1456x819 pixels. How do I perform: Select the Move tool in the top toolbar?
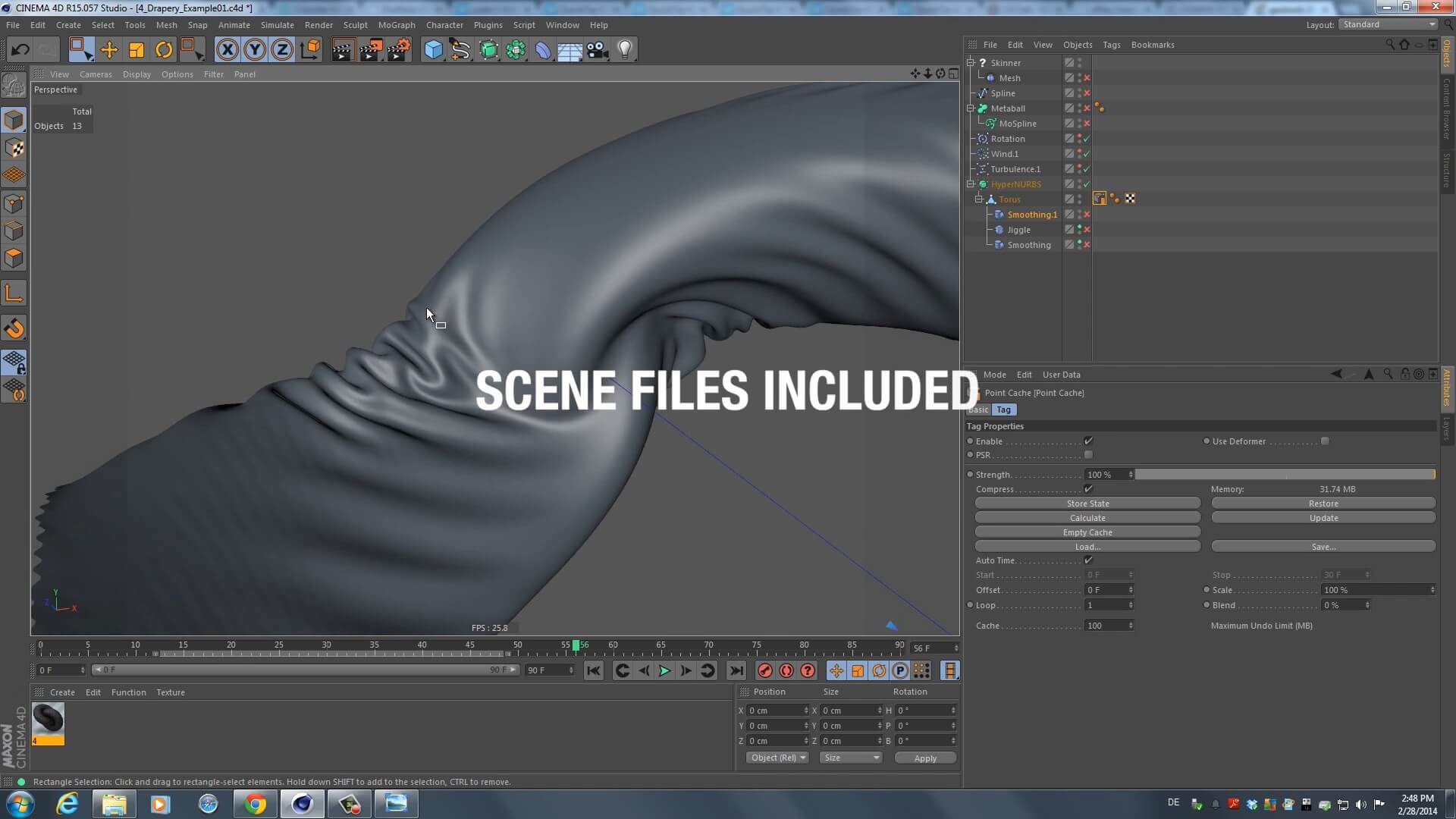(x=109, y=50)
